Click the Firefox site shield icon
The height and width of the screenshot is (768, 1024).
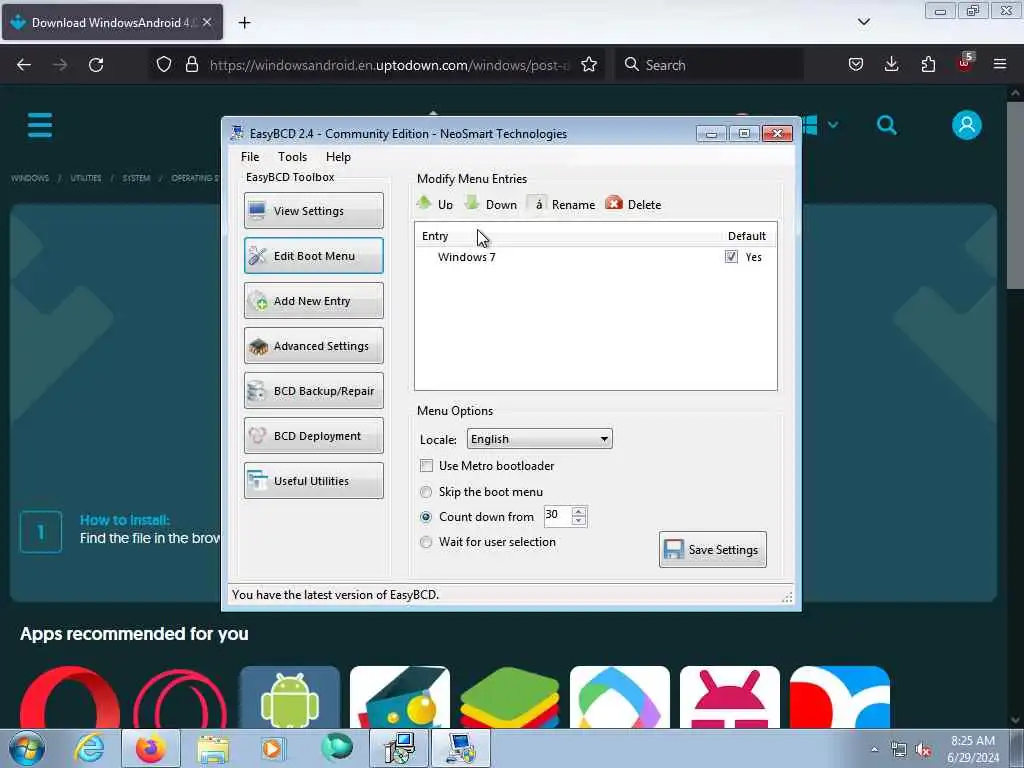coord(164,65)
